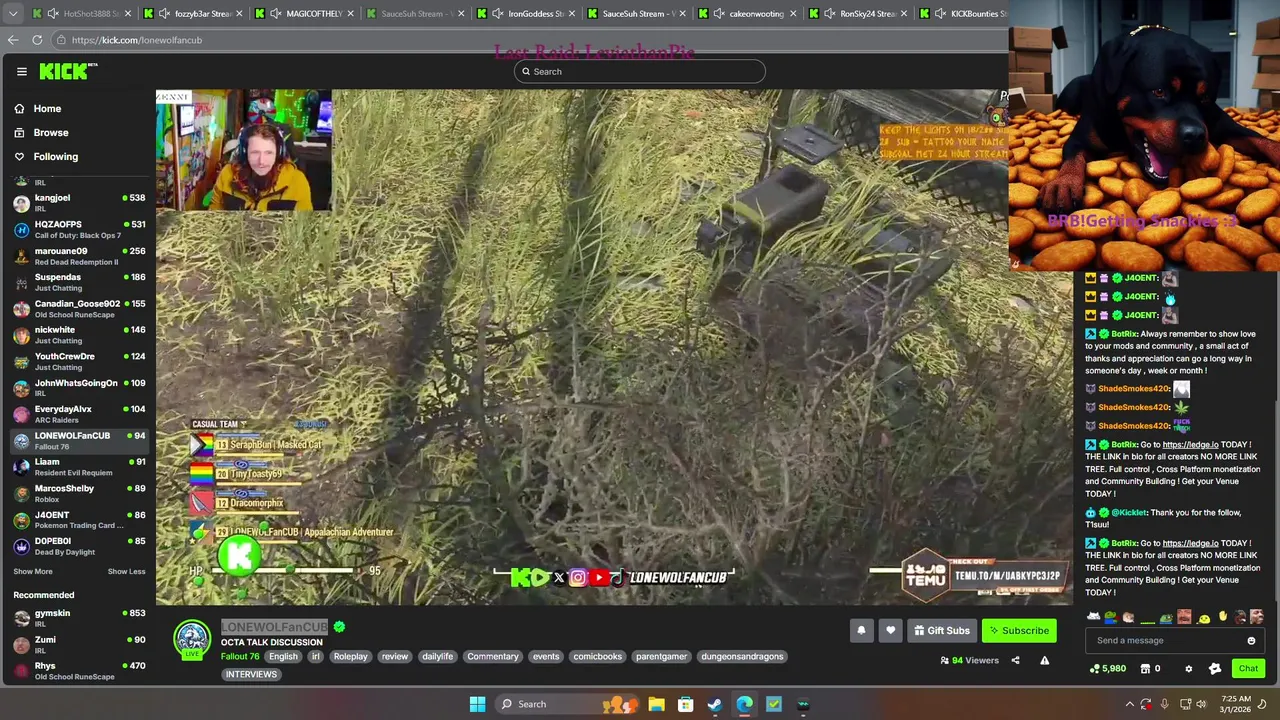The height and width of the screenshot is (720, 1280).
Task: Insert the waving hand emote
Action: pos(1222,617)
